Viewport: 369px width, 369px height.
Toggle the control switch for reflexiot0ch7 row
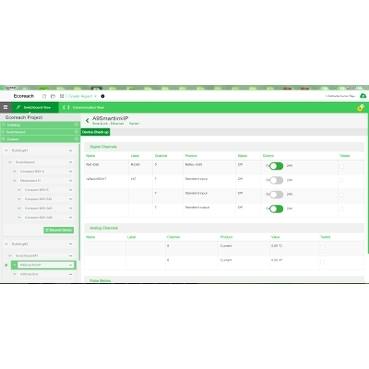(x=276, y=180)
